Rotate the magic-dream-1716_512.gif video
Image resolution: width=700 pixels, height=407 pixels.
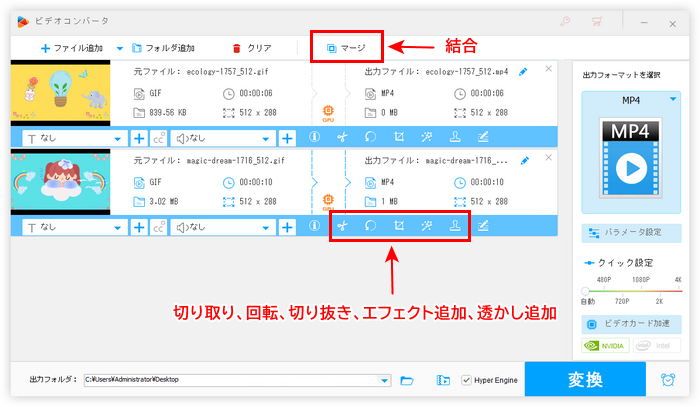[x=371, y=226]
